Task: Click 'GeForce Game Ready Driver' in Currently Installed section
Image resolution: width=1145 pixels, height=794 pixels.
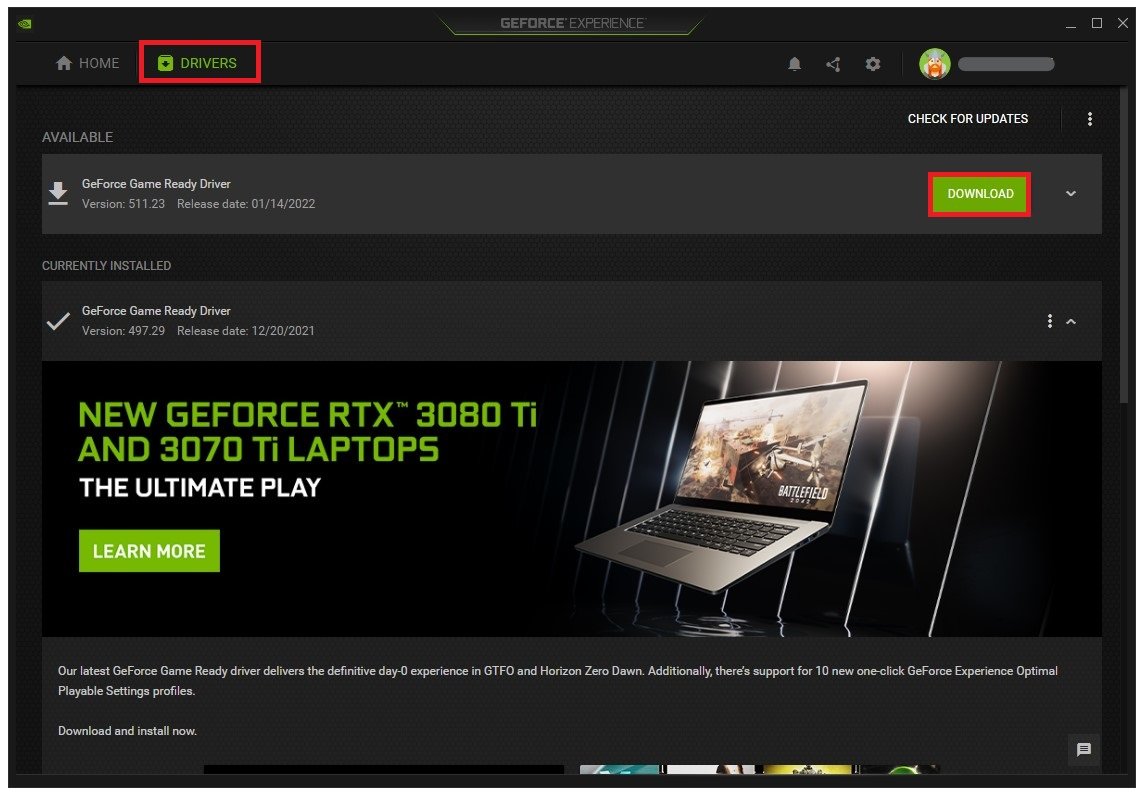Action: click(156, 311)
